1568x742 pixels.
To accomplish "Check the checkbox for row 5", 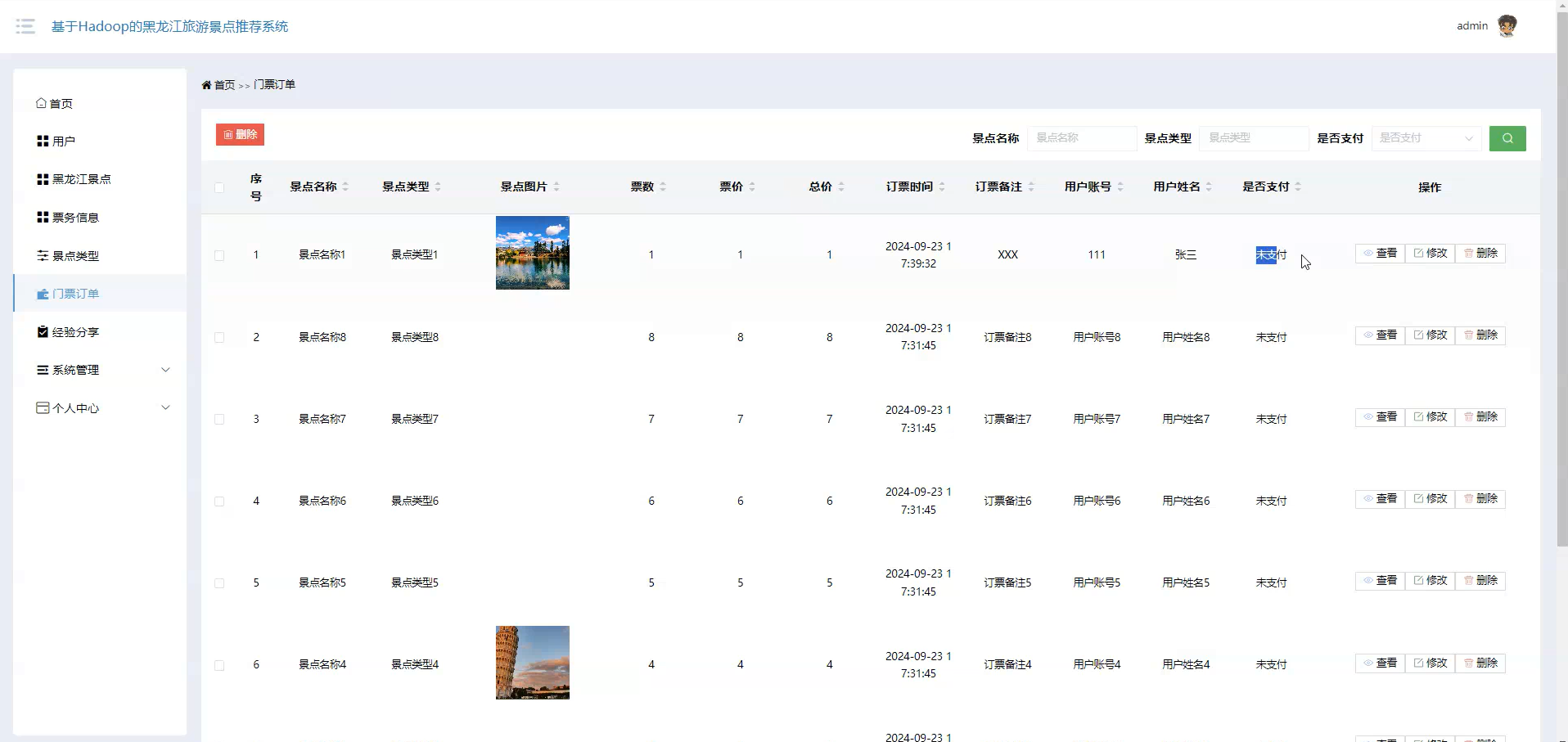I will click(219, 583).
